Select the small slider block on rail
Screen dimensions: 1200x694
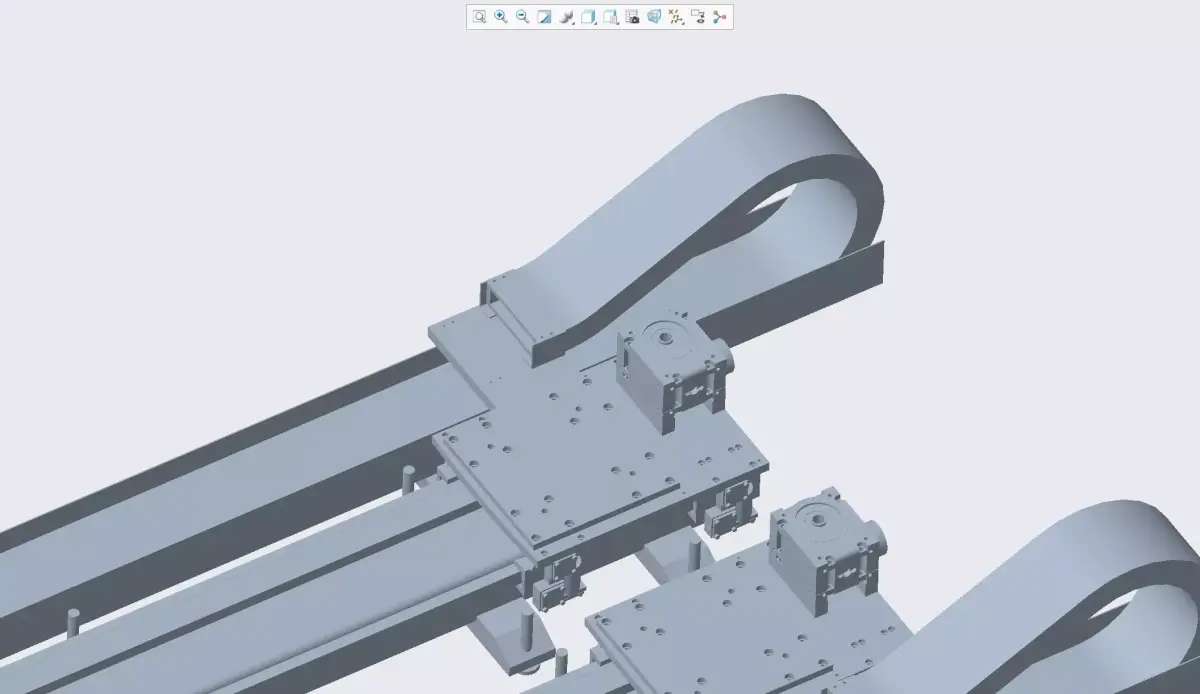(x=556, y=590)
